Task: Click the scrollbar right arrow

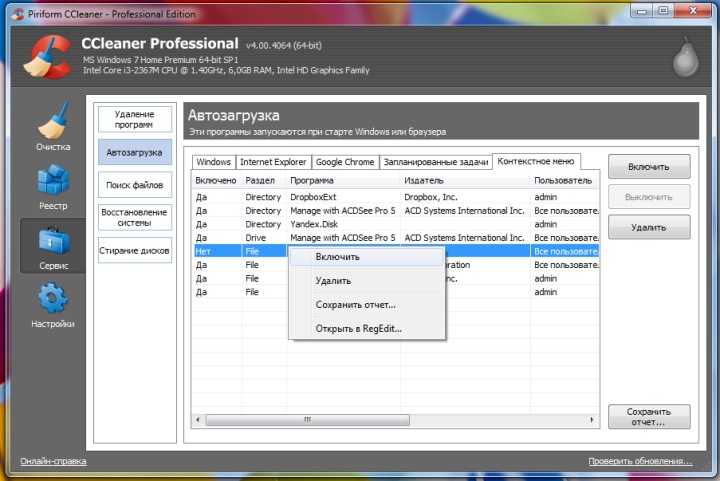Action: [592, 419]
